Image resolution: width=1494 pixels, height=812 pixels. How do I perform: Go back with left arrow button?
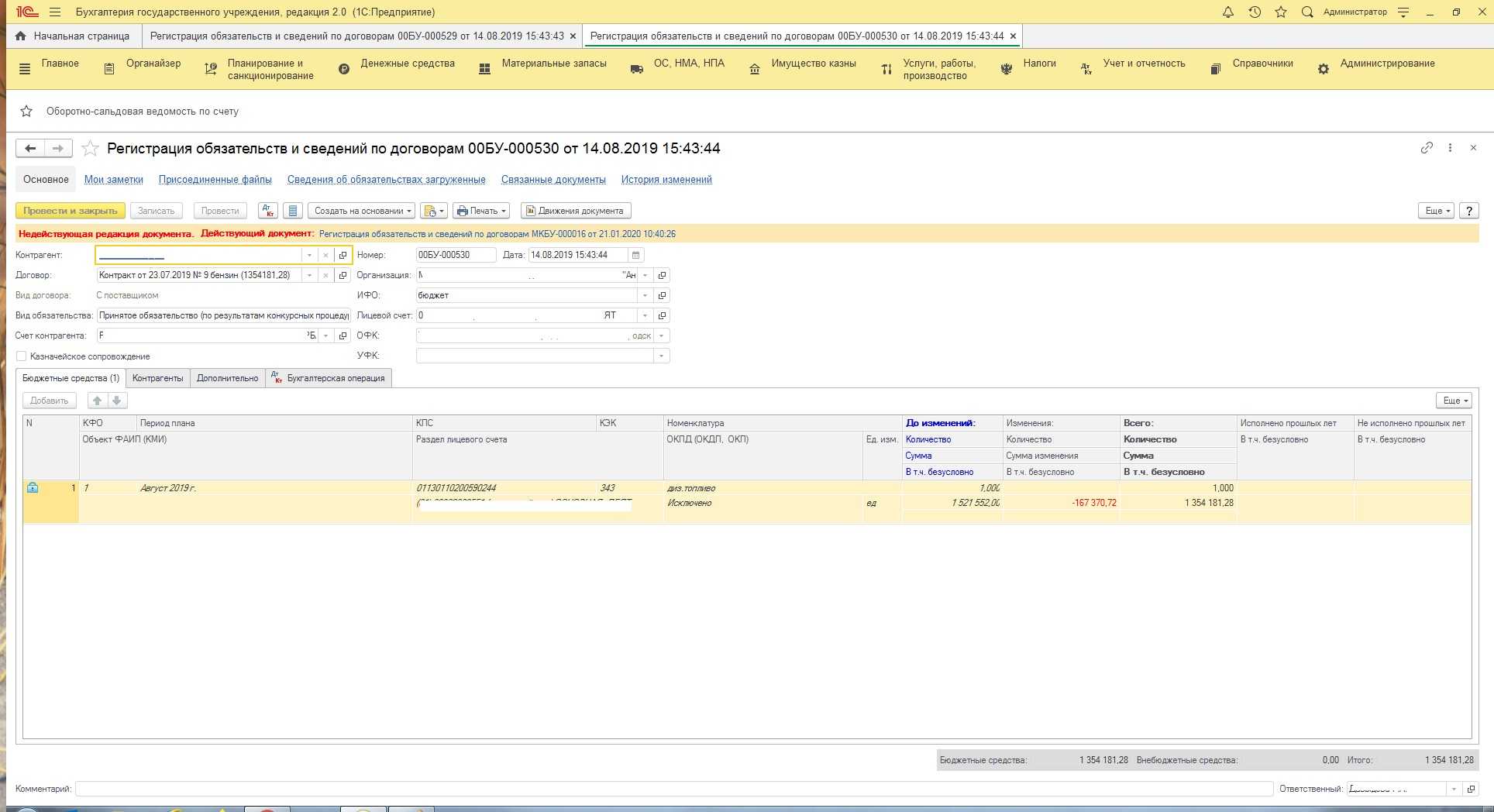pyautogui.click(x=30, y=148)
